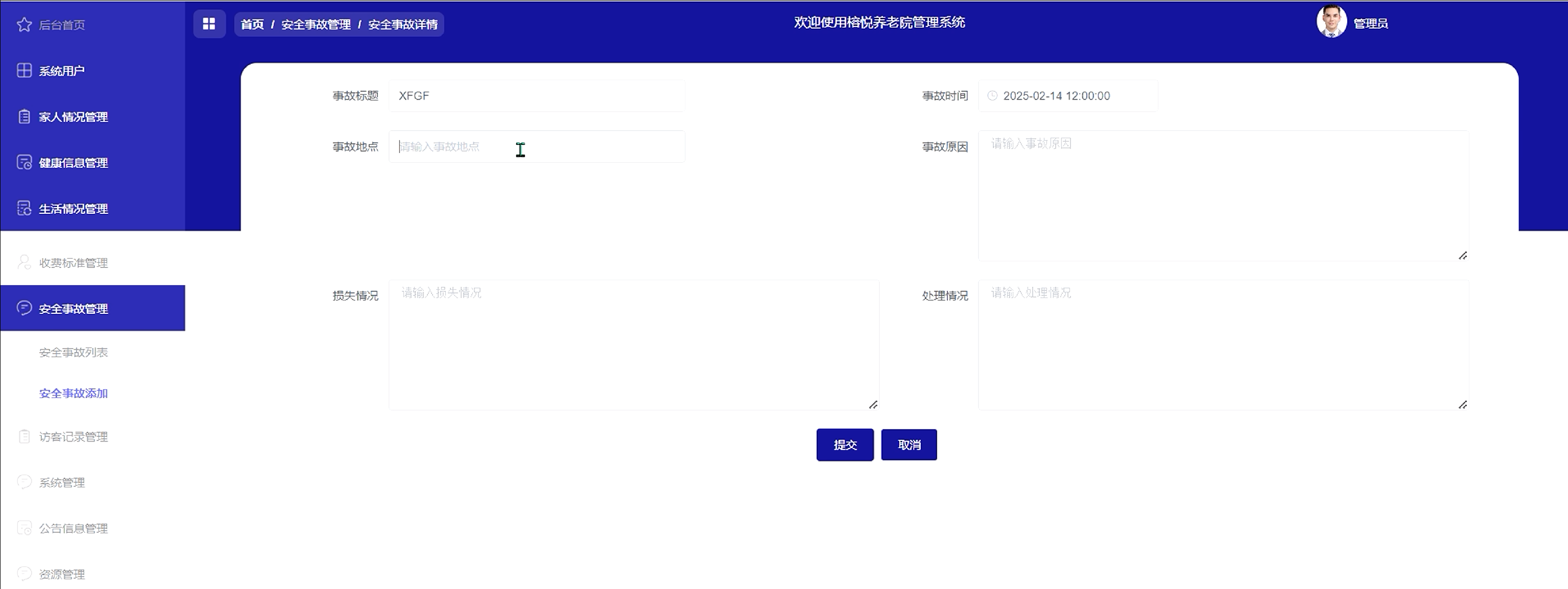Click the grid icon next to 系统用户
This screenshot has height=589, width=1568.
coord(23,70)
